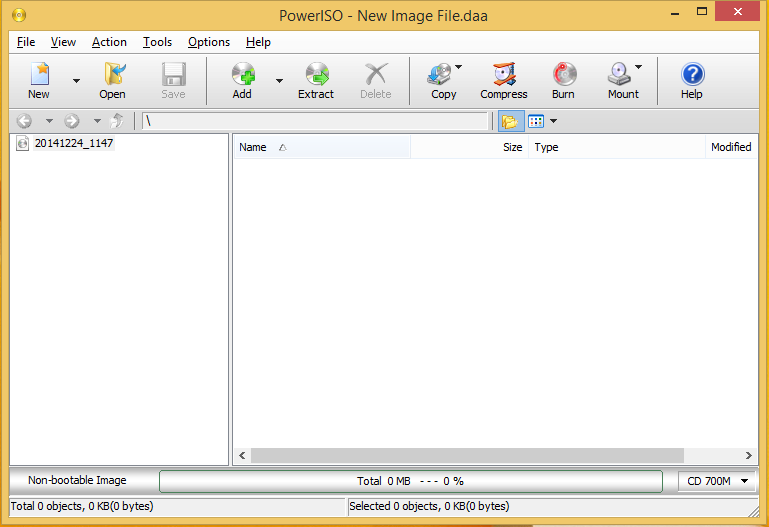Click the disc icon beside 20141224_1147
The image size is (769, 527).
(23, 143)
